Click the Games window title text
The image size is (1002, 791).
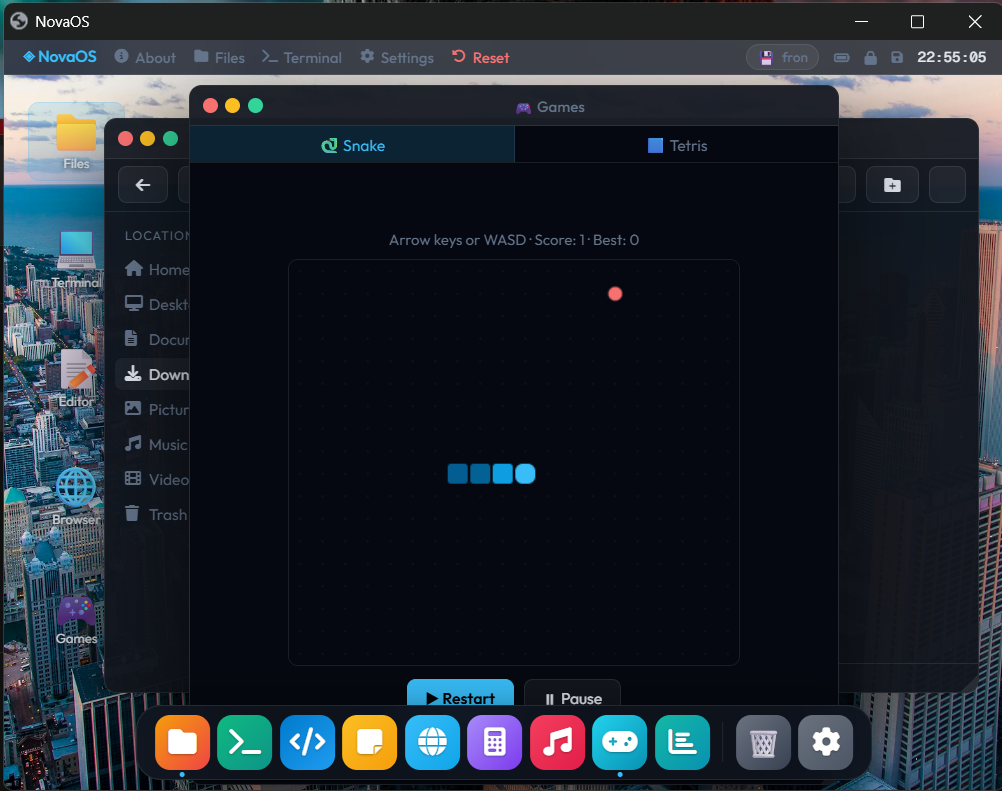[x=560, y=107]
